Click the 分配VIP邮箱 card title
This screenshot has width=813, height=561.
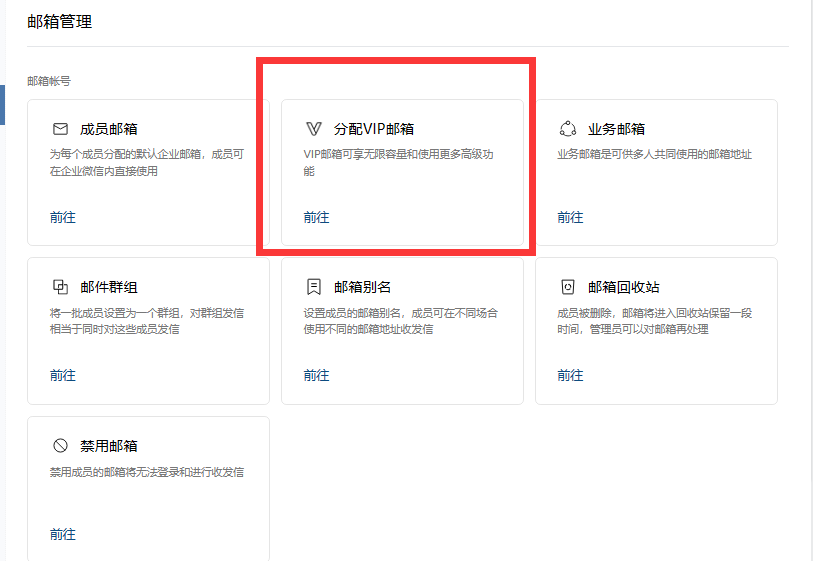pyautogui.click(x=374, y=129)
